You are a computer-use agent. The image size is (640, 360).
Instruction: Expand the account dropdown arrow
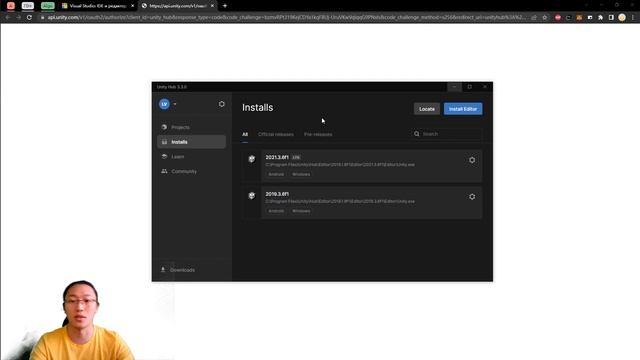coord(175,104)
